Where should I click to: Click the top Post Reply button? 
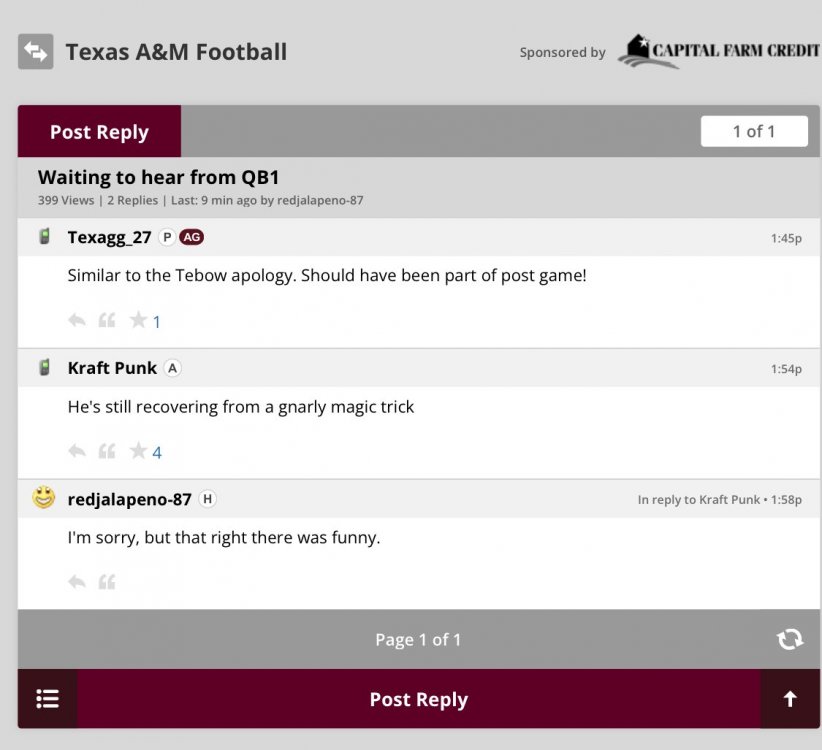point(99,132)
